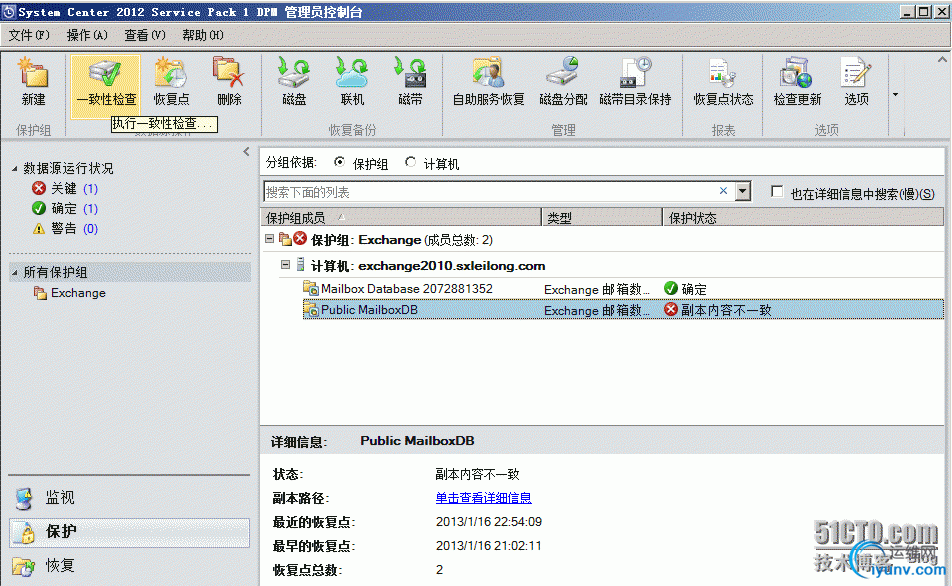
Task: Click the OK count (1) link
Action: pyautogui.click(x=90, y=209)
